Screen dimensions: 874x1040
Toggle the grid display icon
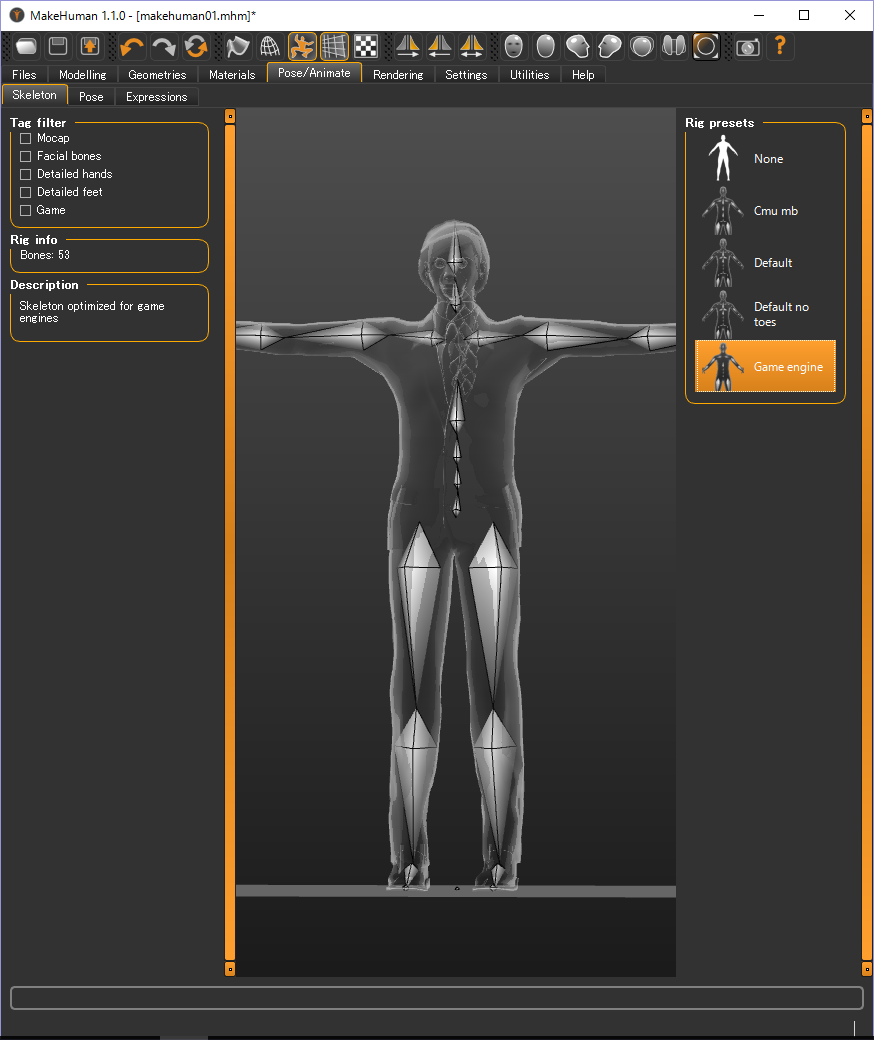334,46
